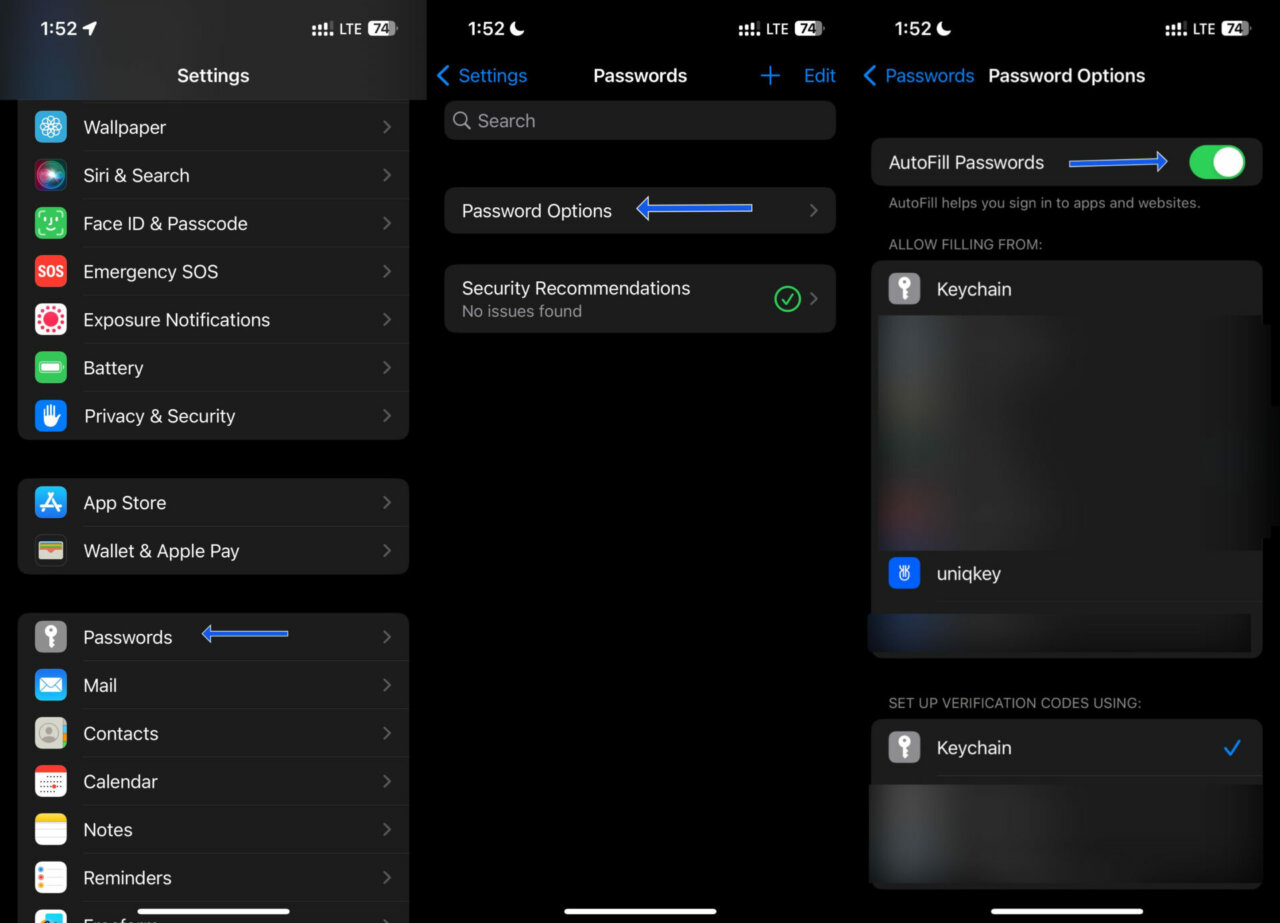Image resolution: width=1280 pixels, height=923 pixels.
Task: Go back to Settings from Passwords
Action: (x=483, y=75)
